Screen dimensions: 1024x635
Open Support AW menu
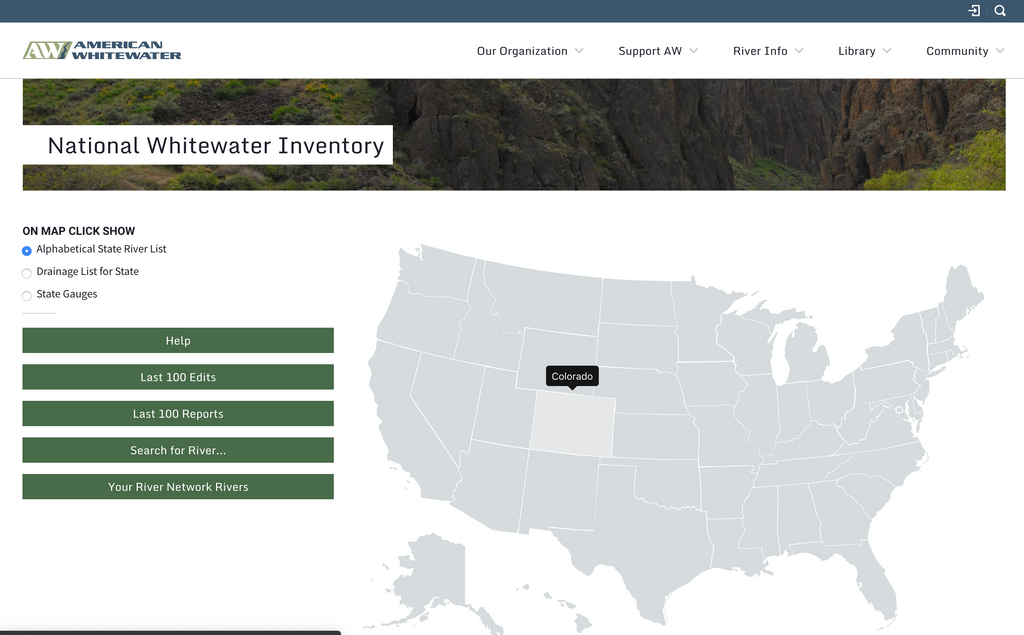[650, 51]
